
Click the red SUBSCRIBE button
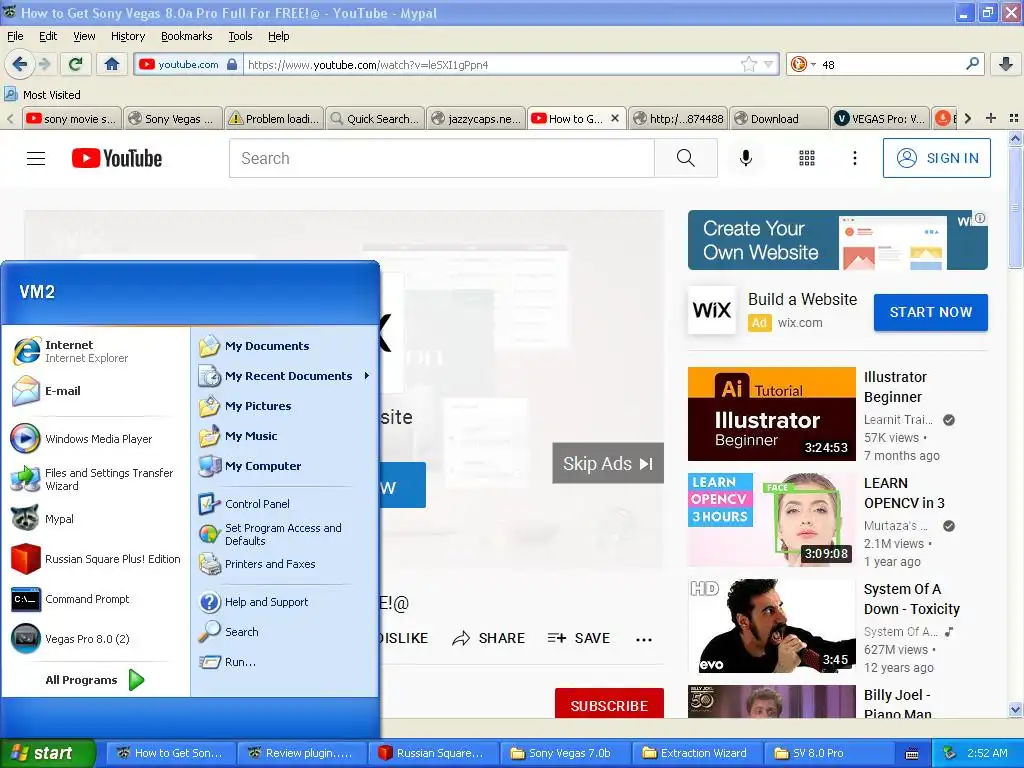[609, 705]
